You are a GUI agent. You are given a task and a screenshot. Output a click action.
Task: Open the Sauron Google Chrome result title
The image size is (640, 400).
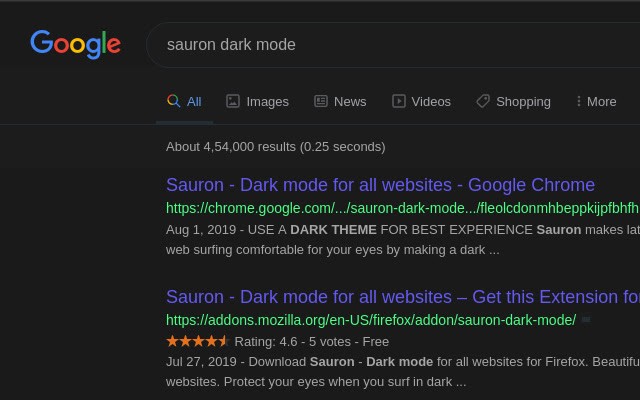tap(380, 185)
